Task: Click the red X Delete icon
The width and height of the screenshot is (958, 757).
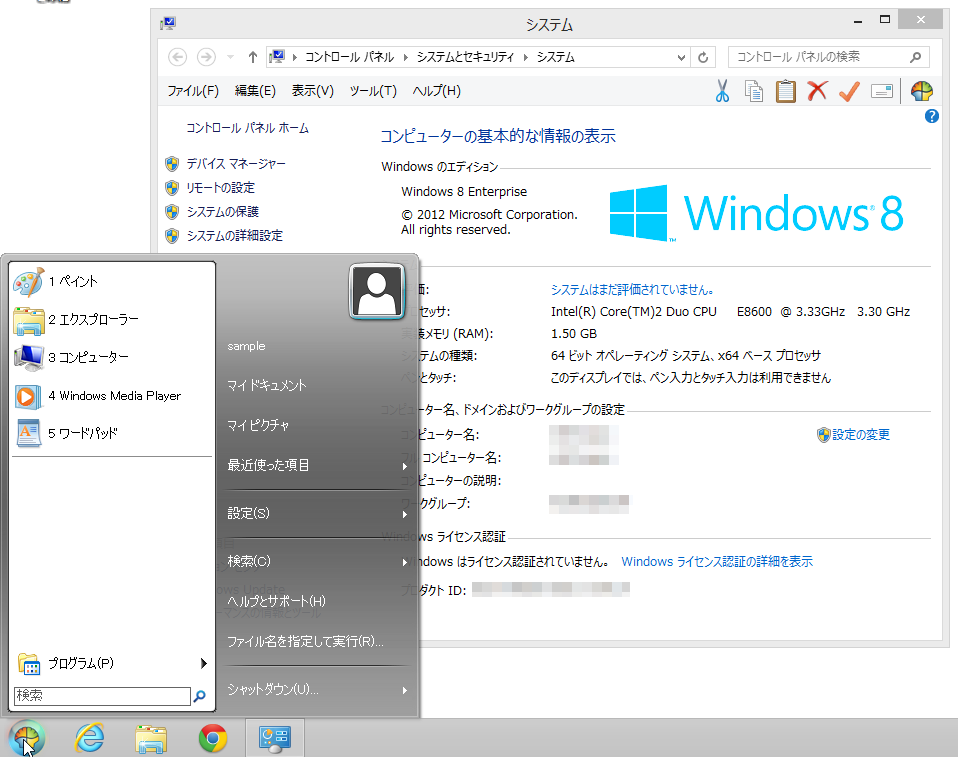Action: [x=817, y=91]
